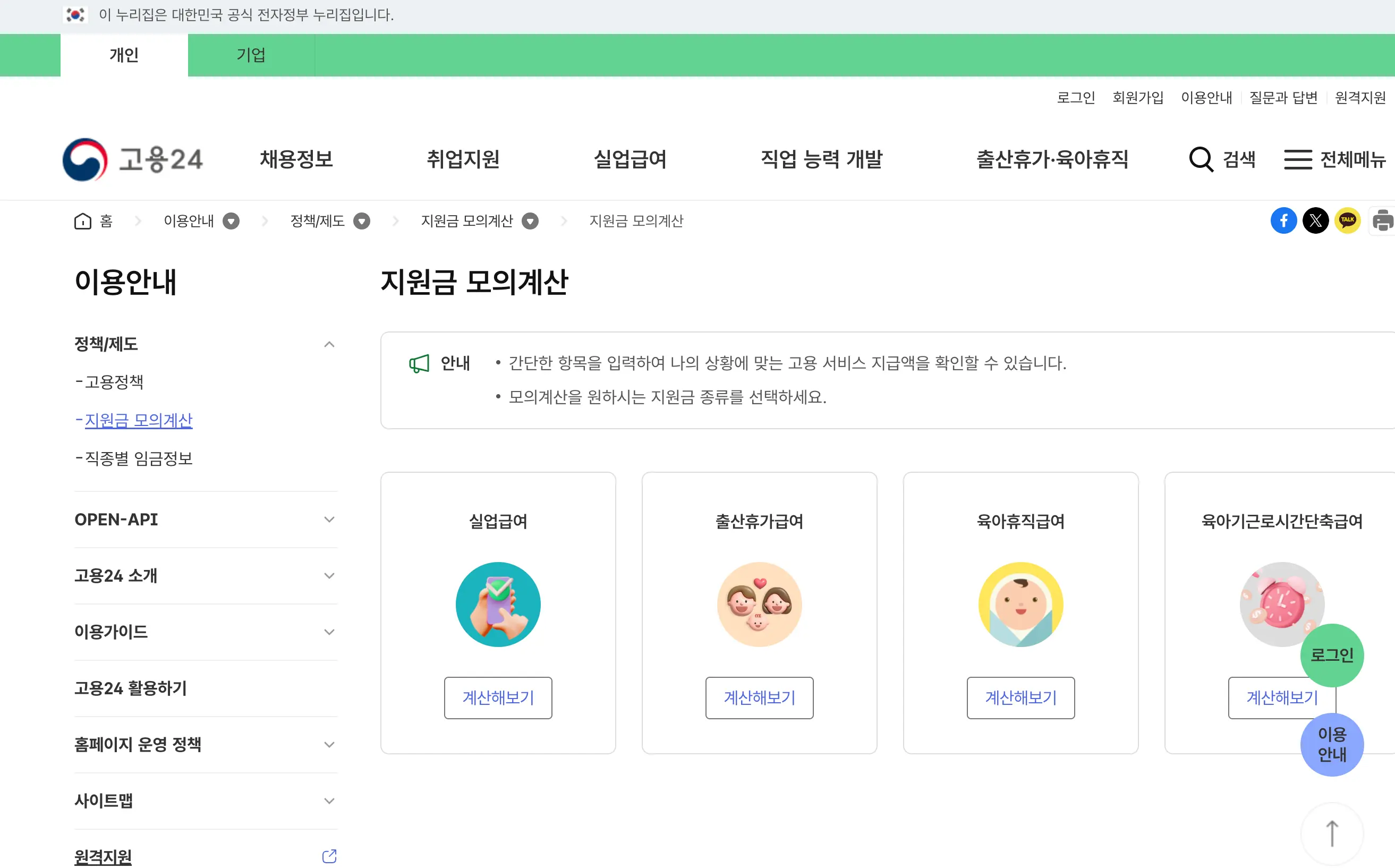Open search magnifier icon

1201,159
